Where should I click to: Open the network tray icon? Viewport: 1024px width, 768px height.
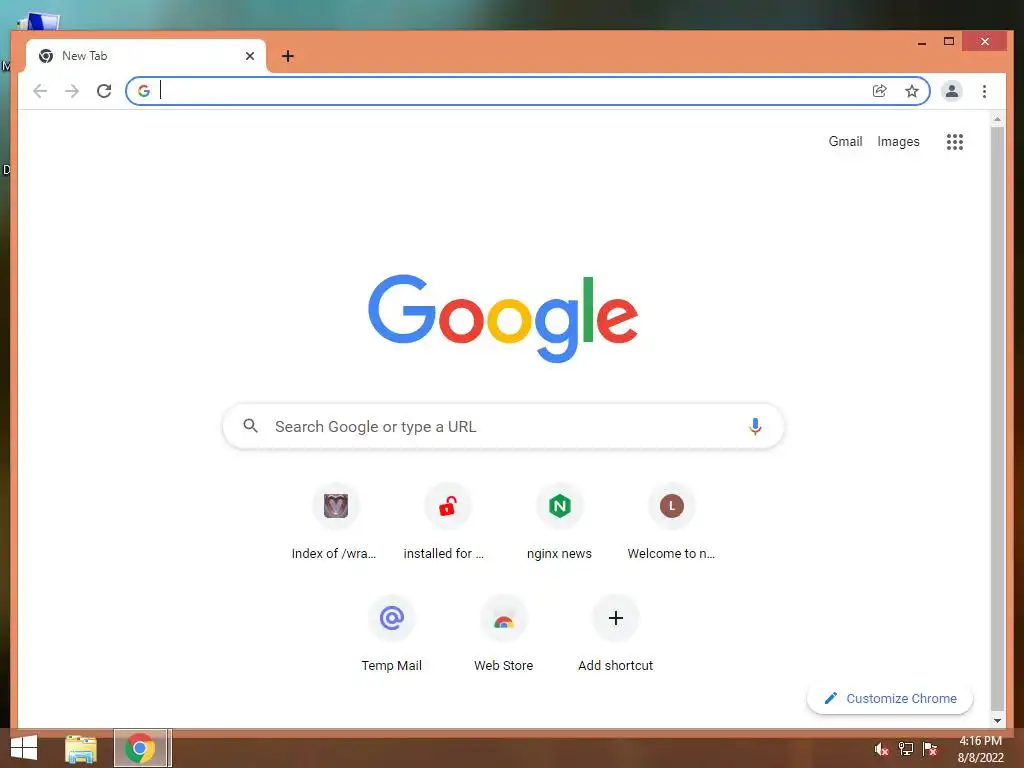pyautogui.click(x=906, y=749)
